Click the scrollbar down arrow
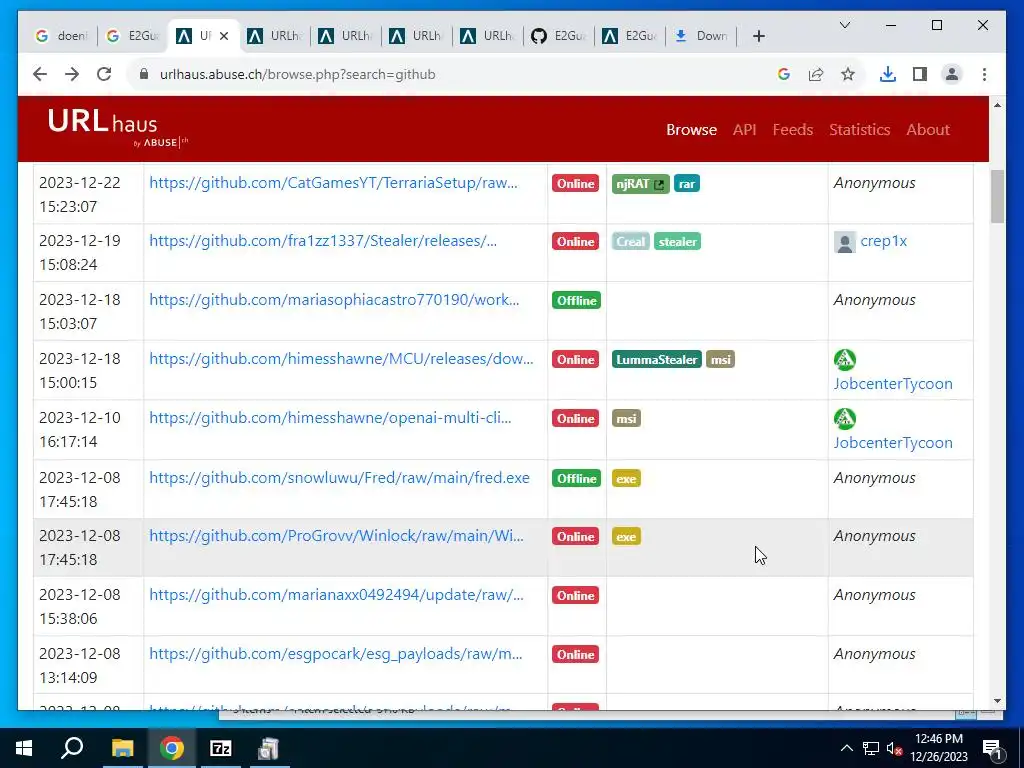The width and height of the screenshot is (1024, 768). pos(997,701)
